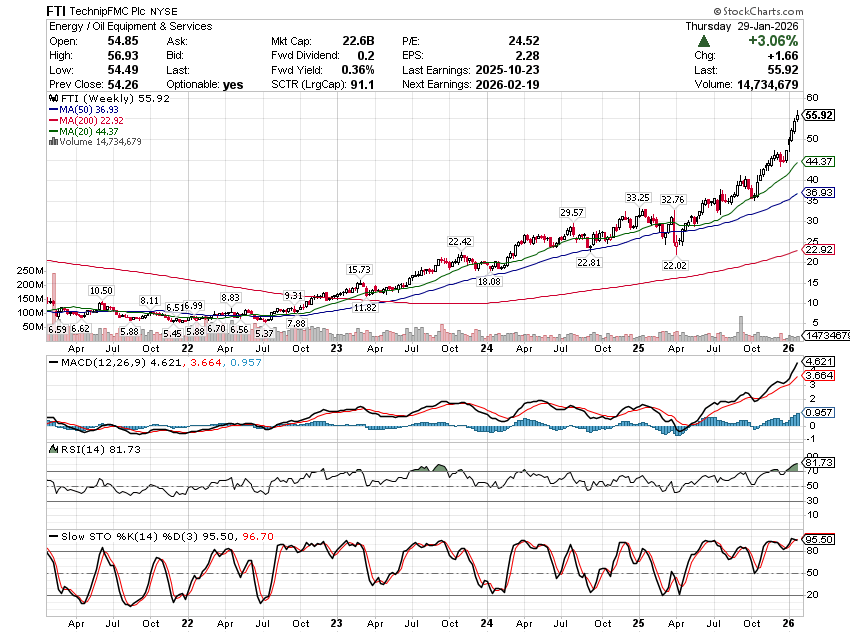Screen dimensions: 850x633
Task: Select the 33.25 peak price annotation
Action: (x=638, y=197)
